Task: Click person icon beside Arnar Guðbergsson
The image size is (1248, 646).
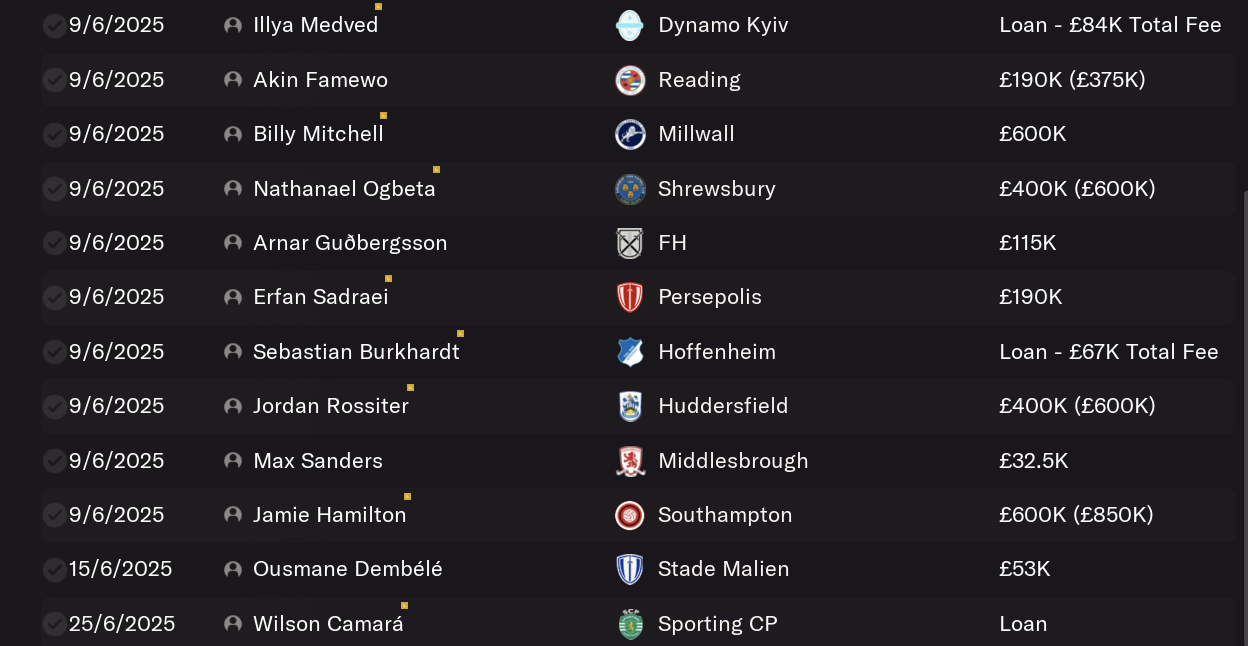Action: pyautogui.click(x=233, y=243)
